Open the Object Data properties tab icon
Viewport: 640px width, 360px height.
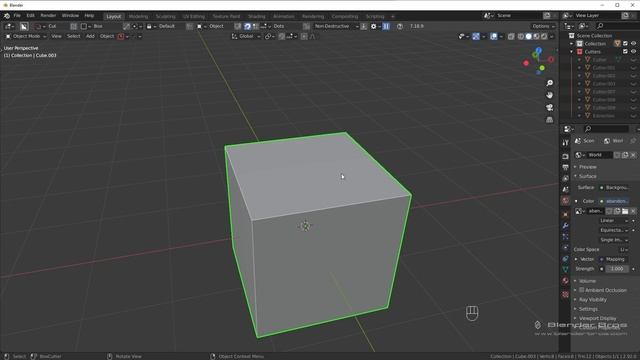click(565, 269)
